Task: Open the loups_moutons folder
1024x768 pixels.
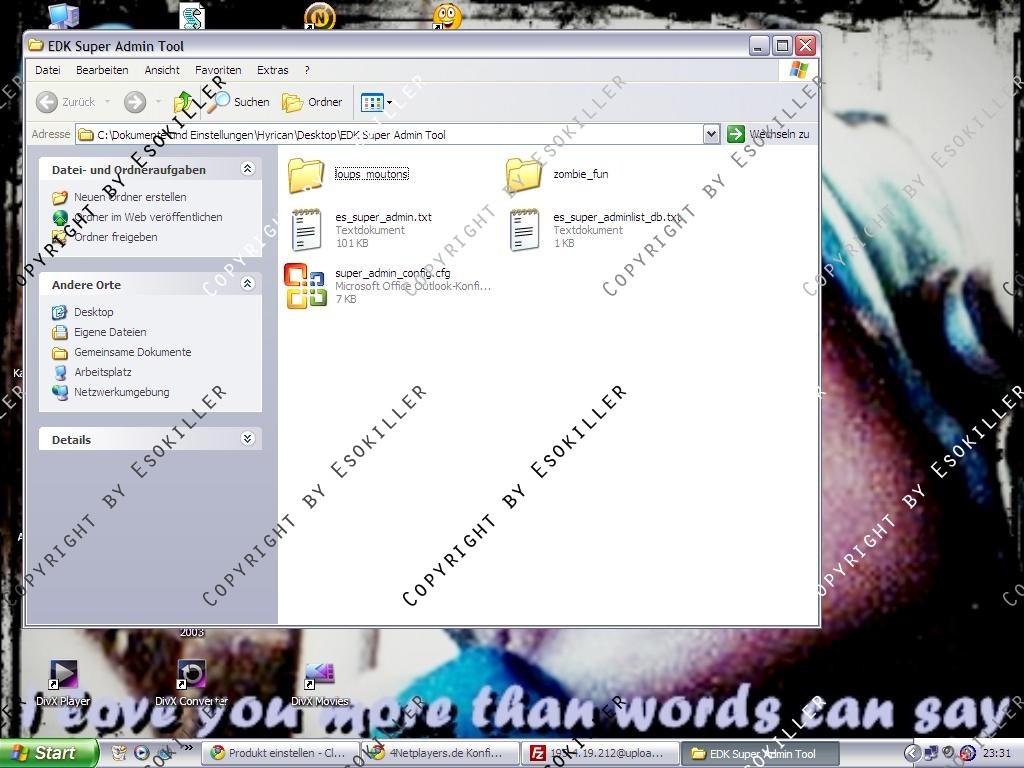Action: (x=306, y=175)
